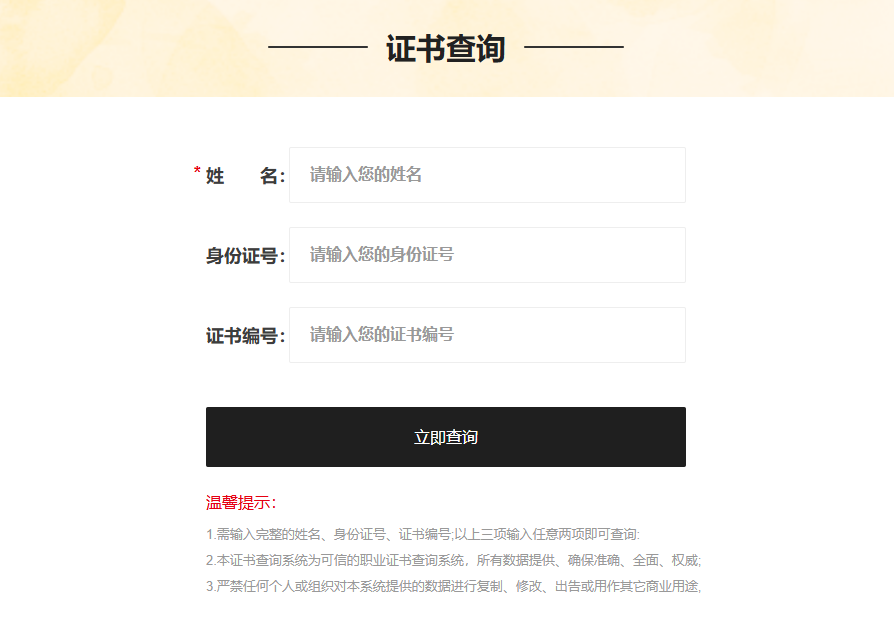Click tip 1 about entering any two items
The image size is (894, 637).
click(422, 534)
